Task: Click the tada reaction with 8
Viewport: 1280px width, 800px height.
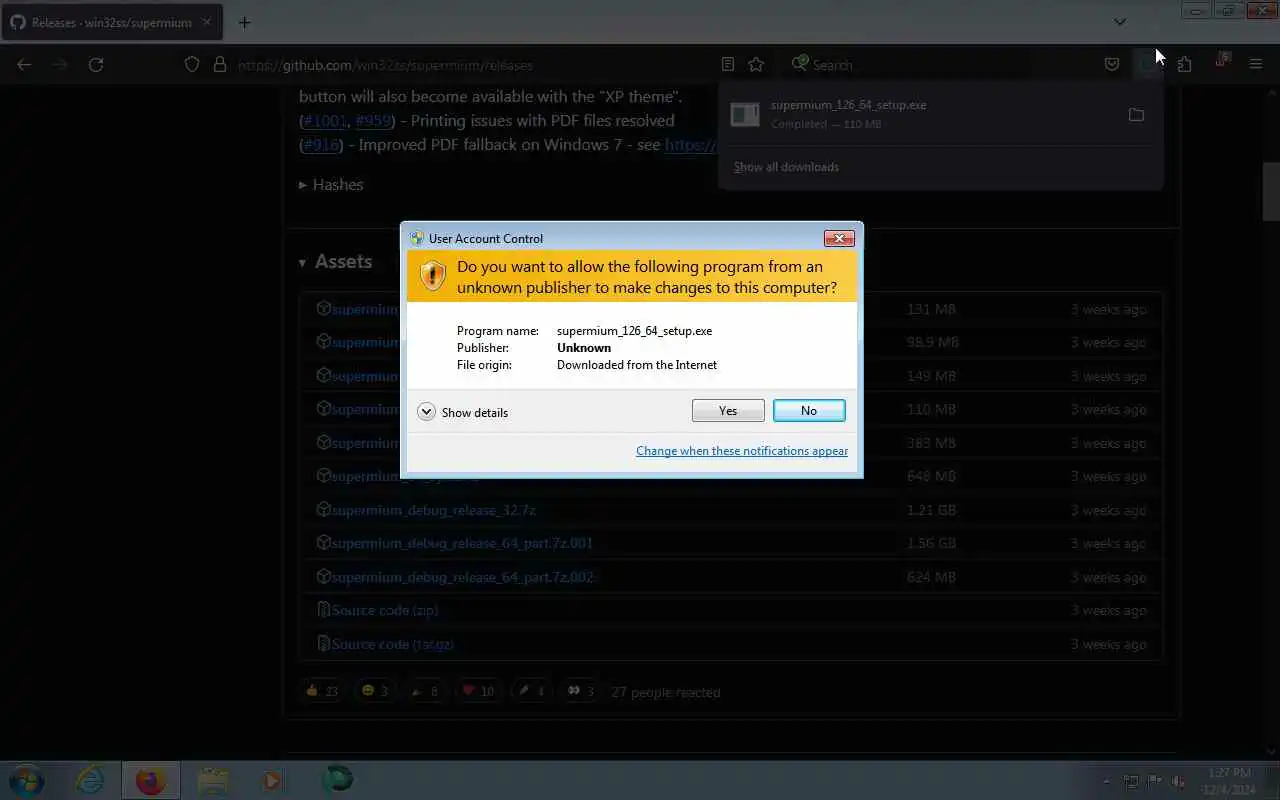Action: 426,691
